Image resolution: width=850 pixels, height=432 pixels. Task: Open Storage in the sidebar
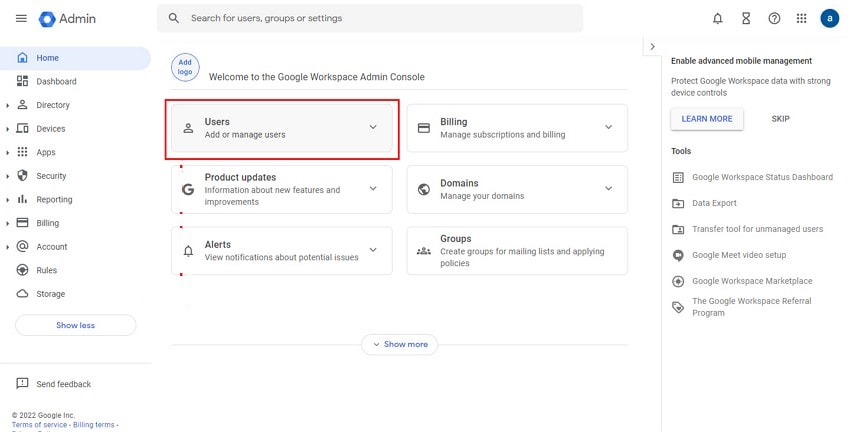click(50, 294)
